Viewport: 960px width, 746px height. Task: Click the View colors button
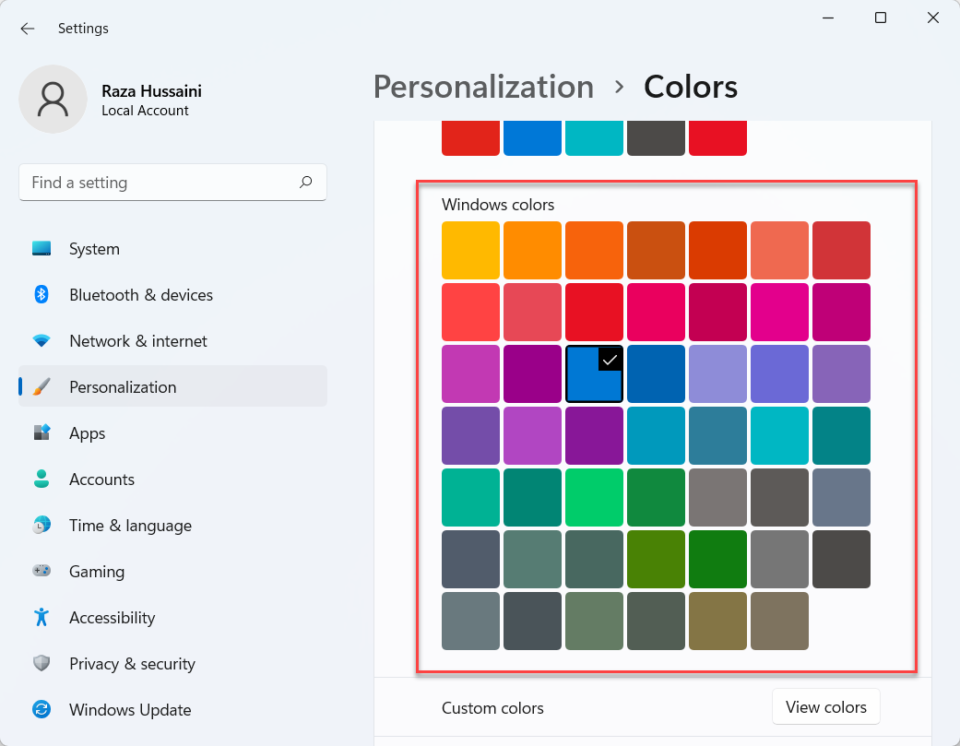tap(826, 707)
